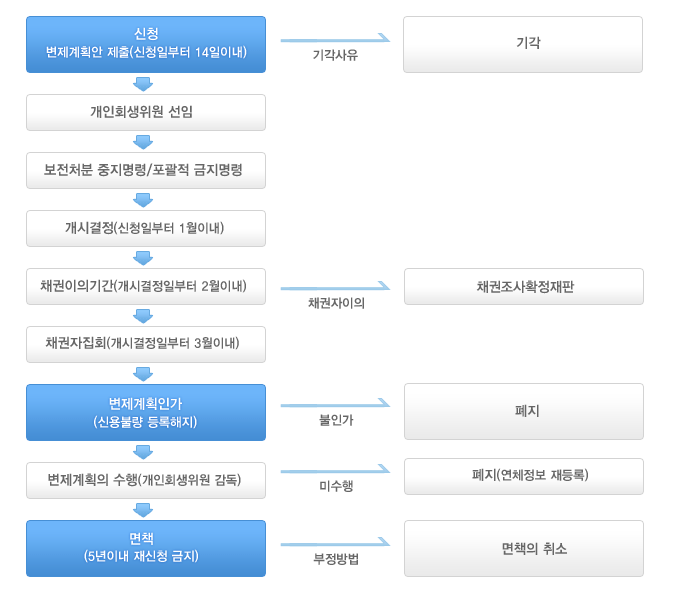Click the blue 면책 box

[146, 548]
